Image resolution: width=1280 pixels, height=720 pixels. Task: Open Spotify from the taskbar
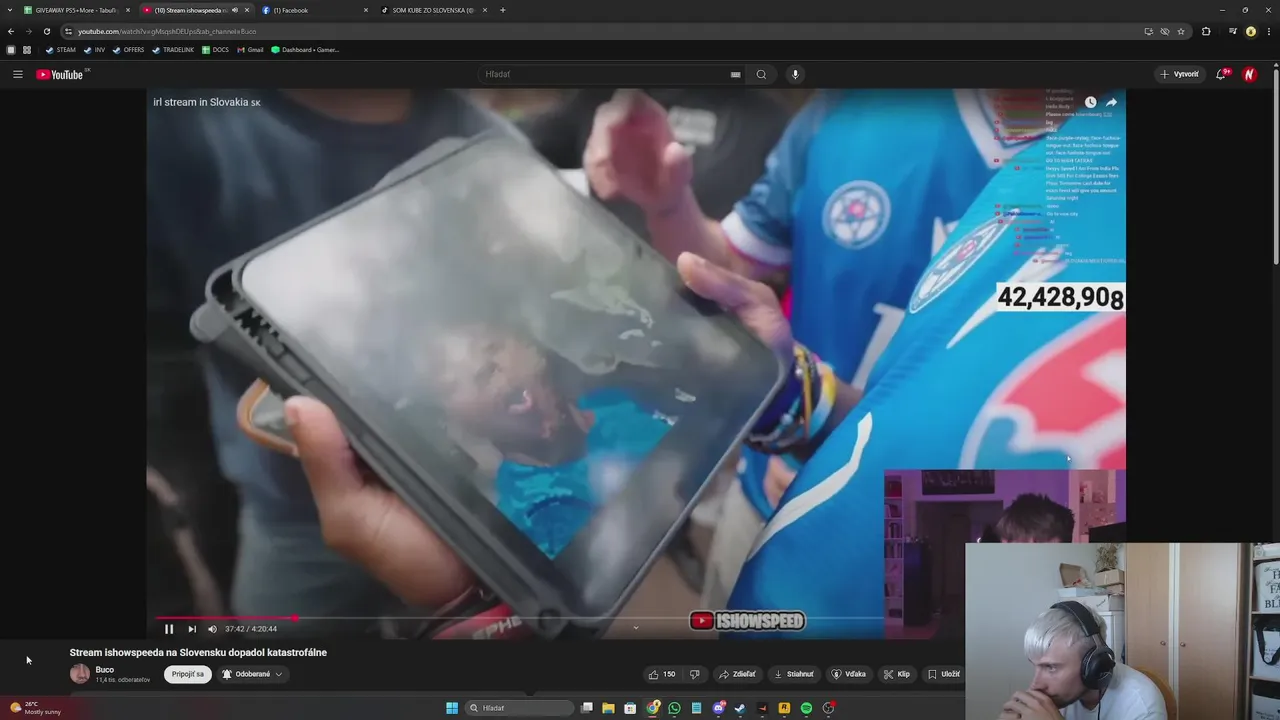click(x=806, y=708)
